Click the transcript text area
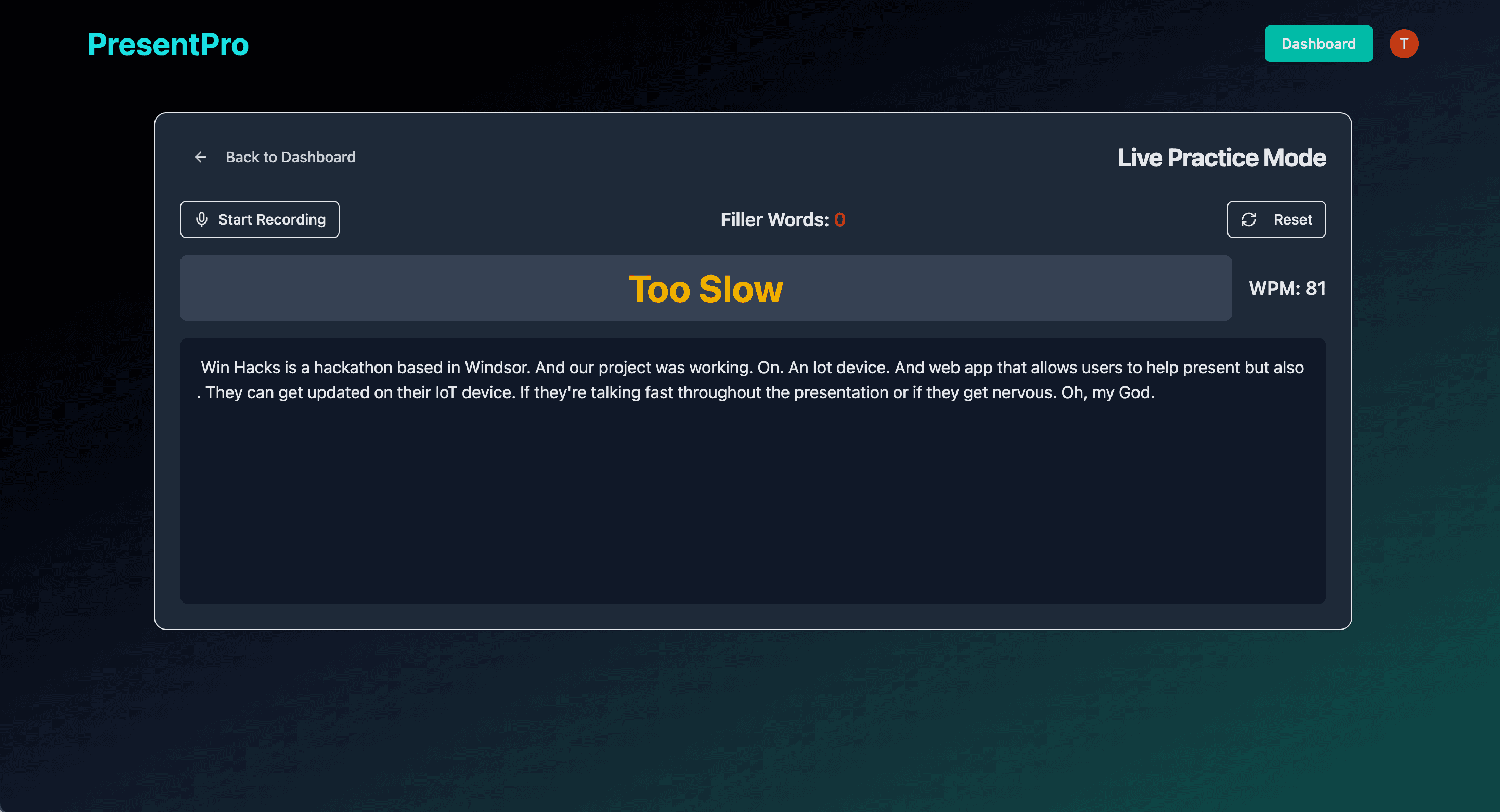This screenshot has width=1500, height=812. (753, 470)
